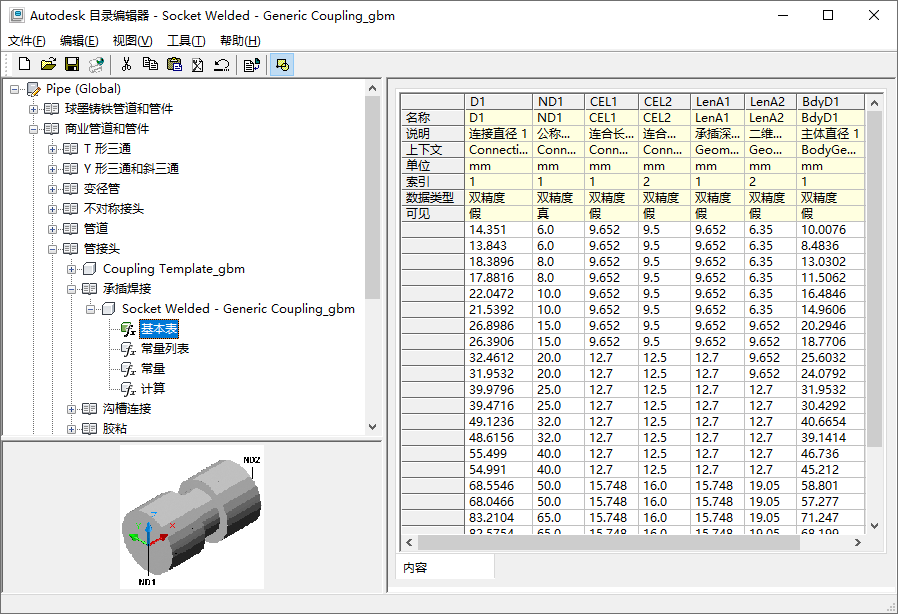
Task: Click the Cut scissors icon
Action: 127,64
